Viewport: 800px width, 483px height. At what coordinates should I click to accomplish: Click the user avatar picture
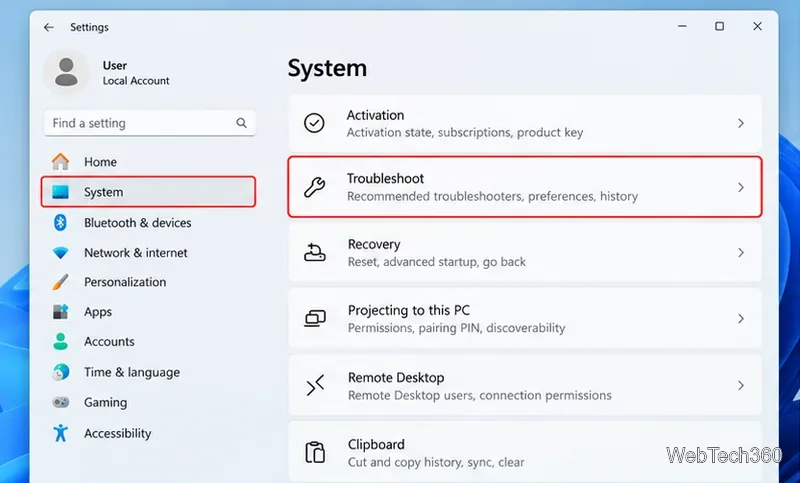click(66, 72)
